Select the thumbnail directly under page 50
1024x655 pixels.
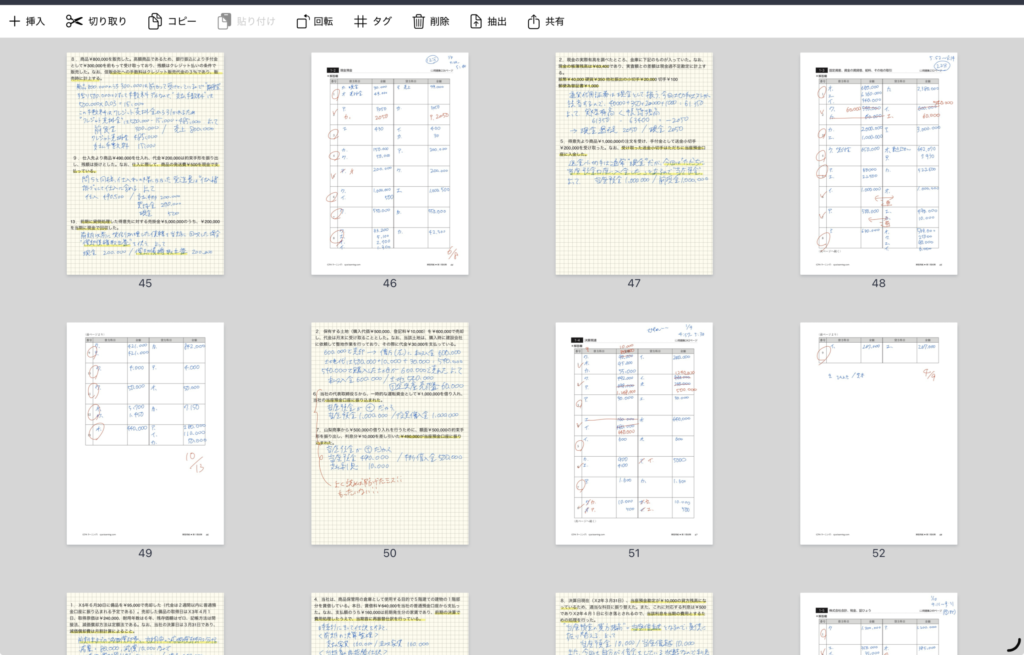pos(390,624)
